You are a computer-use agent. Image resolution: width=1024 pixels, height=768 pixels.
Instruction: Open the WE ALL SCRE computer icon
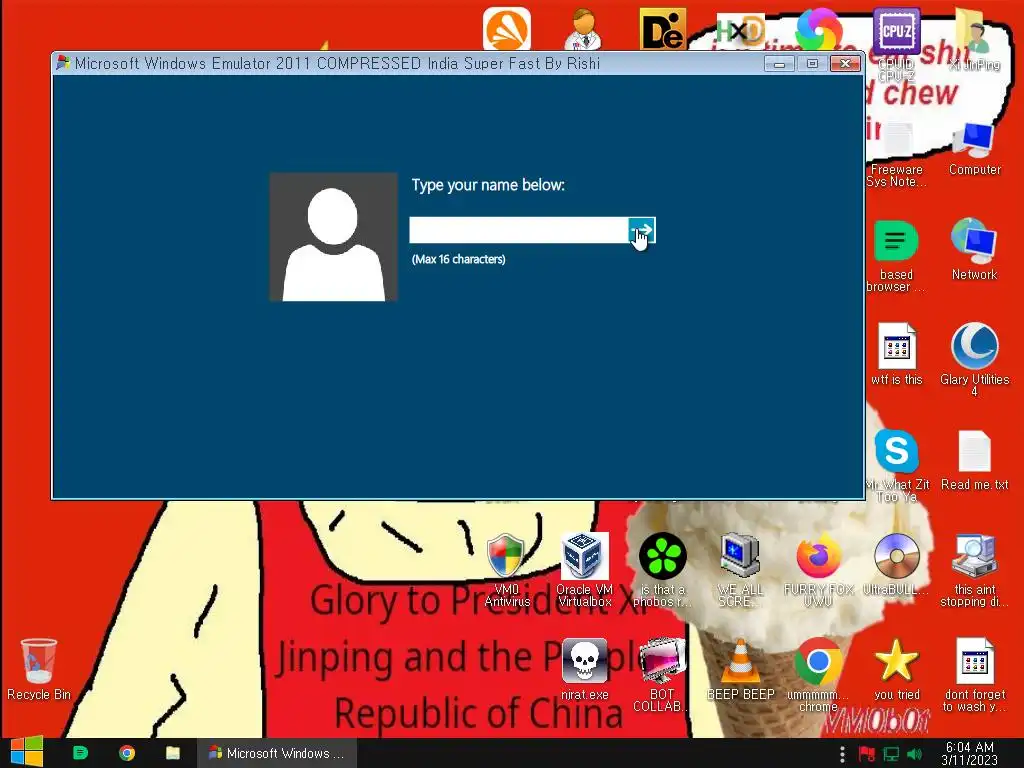pos(740,570)
